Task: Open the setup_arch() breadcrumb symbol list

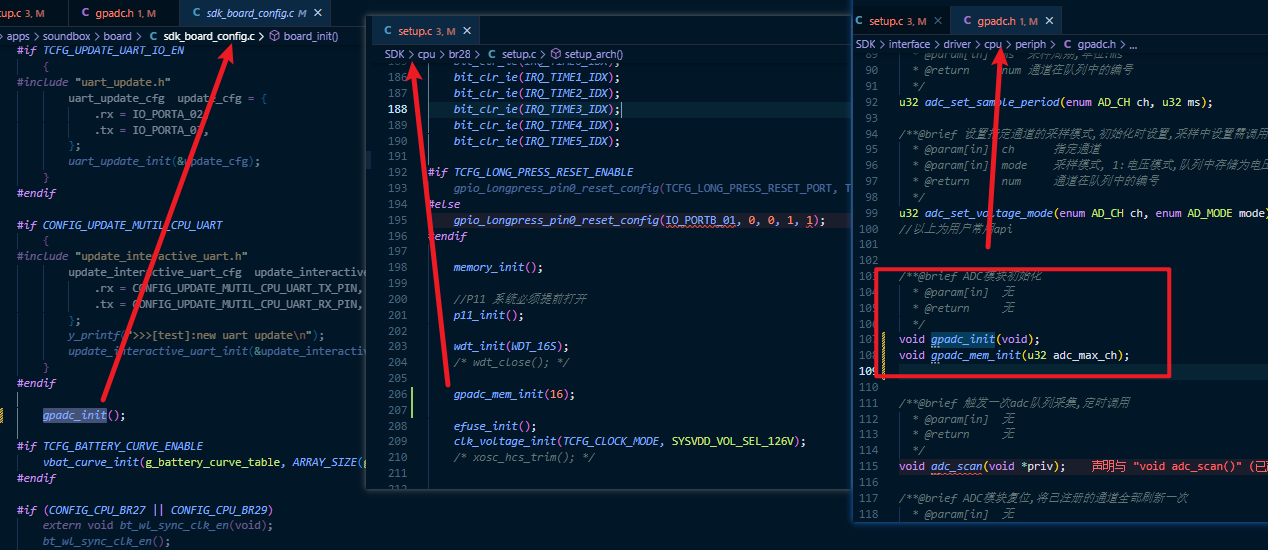Action: (x=594, y=54)
